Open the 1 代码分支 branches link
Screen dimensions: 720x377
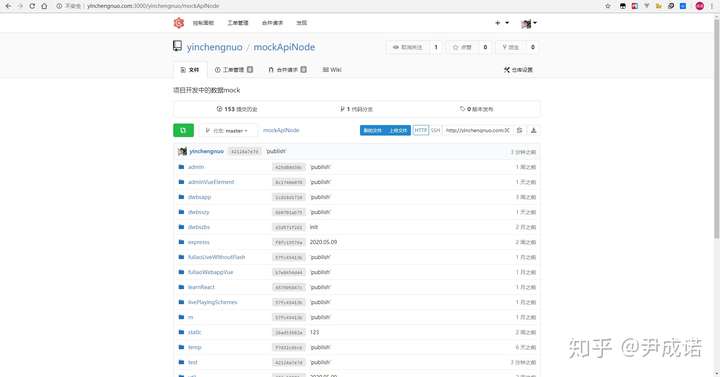coord(356,109)
